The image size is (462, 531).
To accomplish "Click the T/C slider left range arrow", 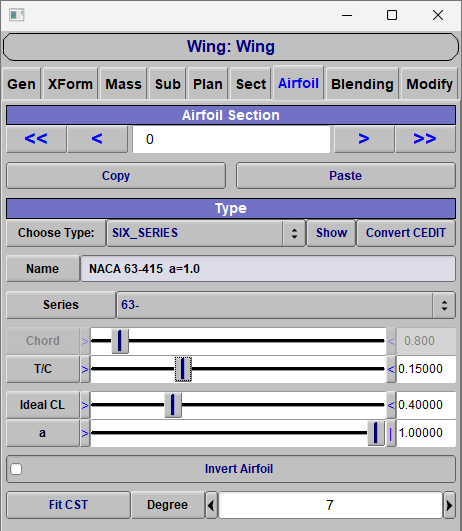I will (x=85, y=369).
